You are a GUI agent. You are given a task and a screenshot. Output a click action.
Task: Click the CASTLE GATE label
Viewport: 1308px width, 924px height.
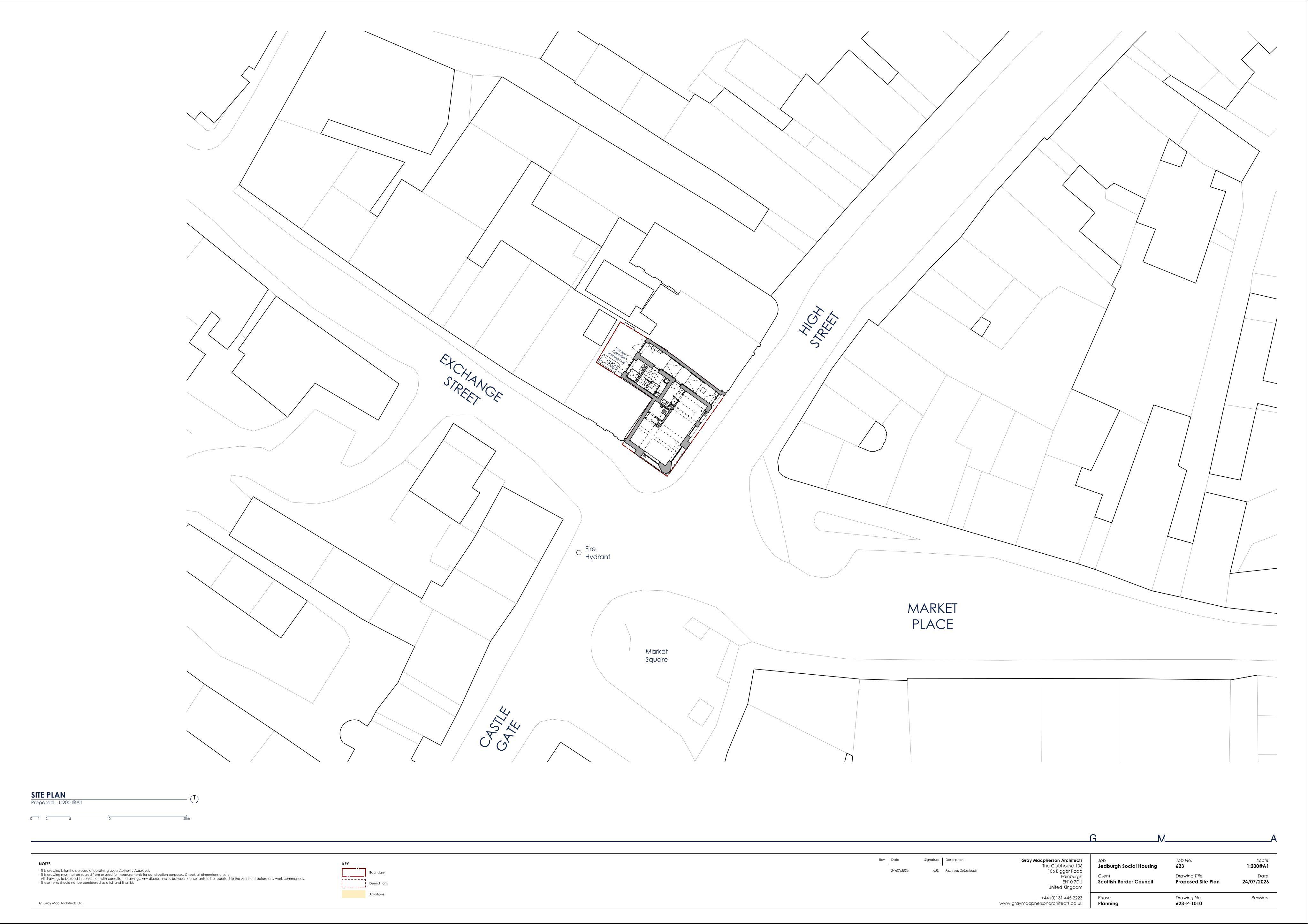tap(500, 730)
